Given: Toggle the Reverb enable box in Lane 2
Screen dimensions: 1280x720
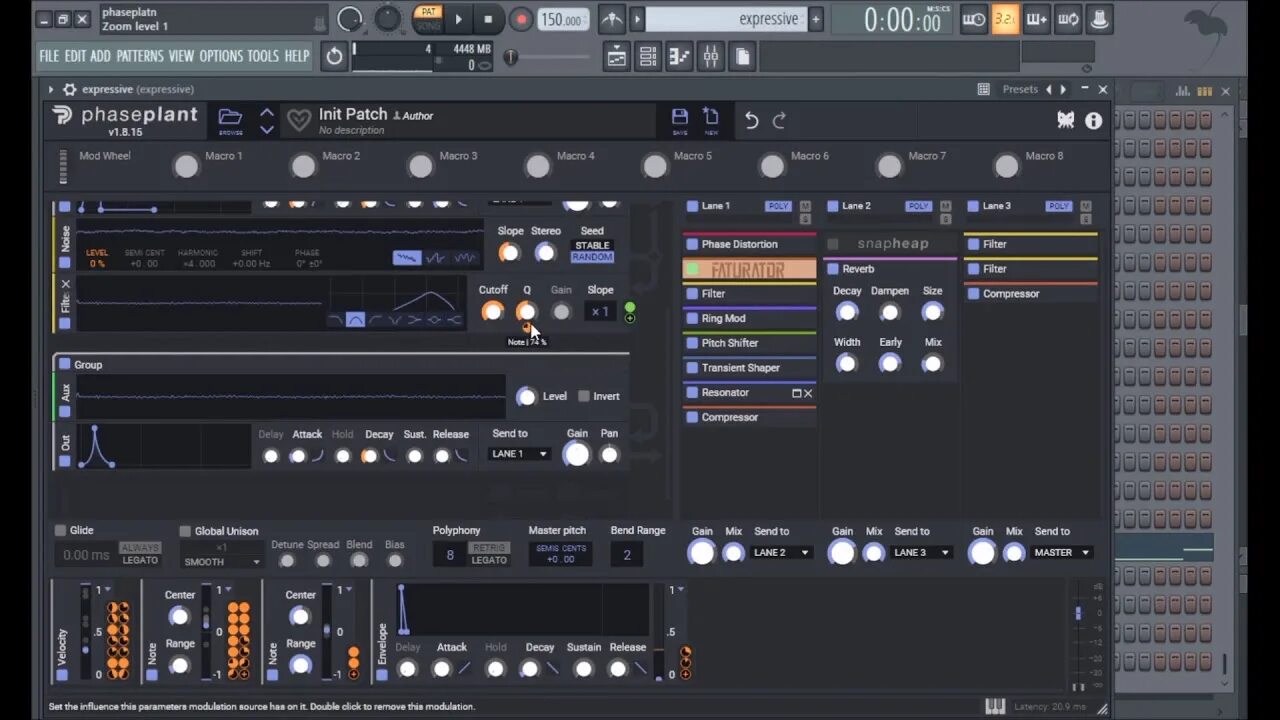Looking at the screenshot, I should 833,269.
